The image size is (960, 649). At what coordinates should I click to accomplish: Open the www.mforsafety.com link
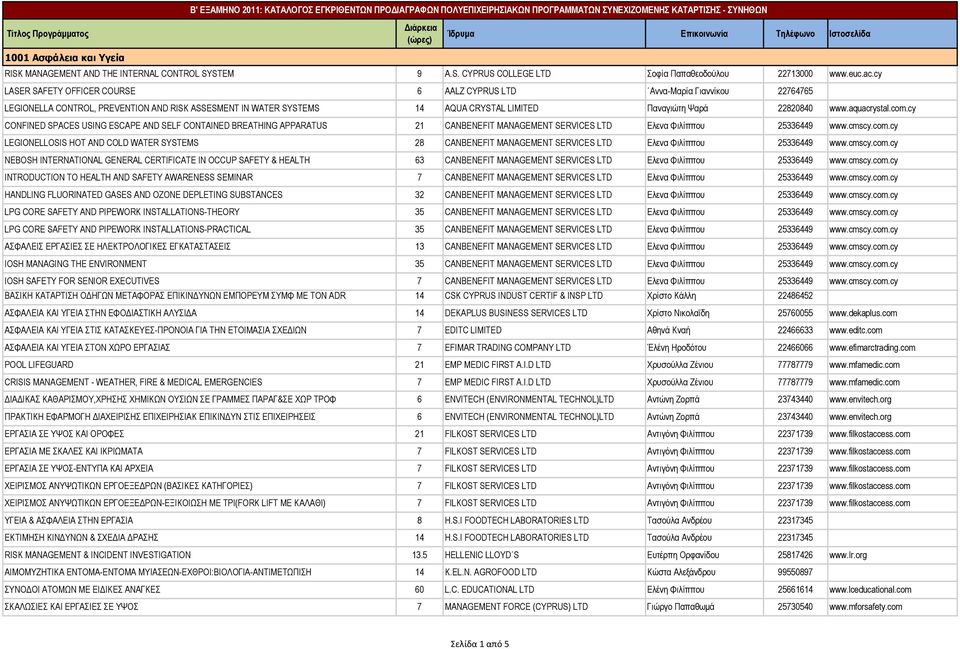[x=866, y=607]
